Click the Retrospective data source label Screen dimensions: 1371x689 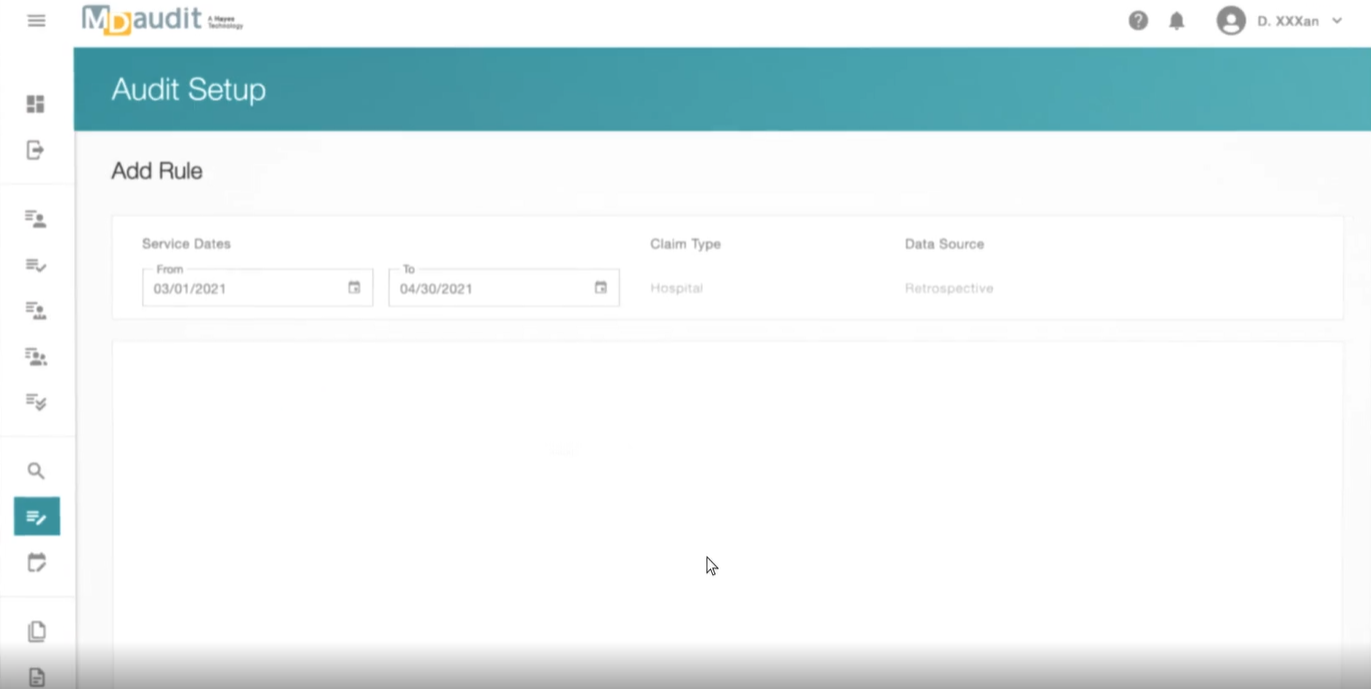click(x=949, y=288)
